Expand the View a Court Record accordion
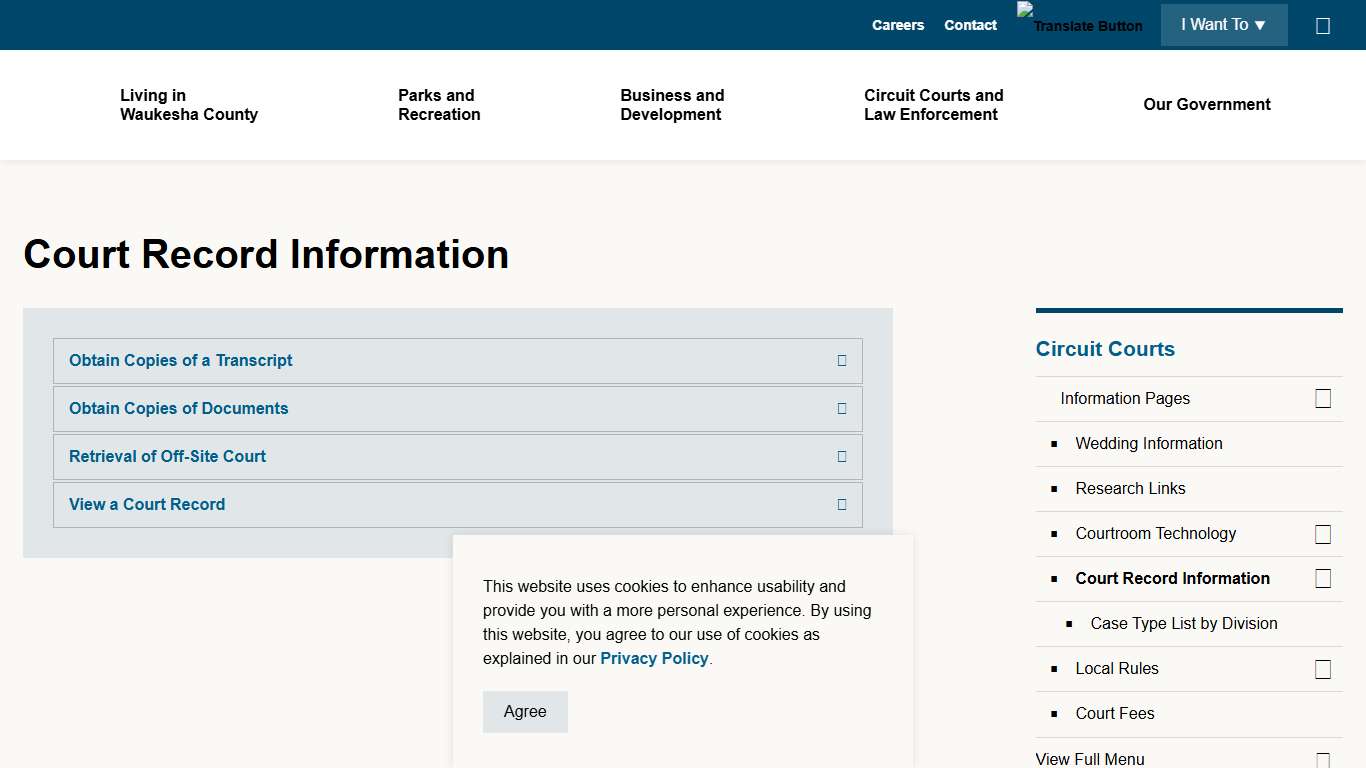 tap(146, 504)
